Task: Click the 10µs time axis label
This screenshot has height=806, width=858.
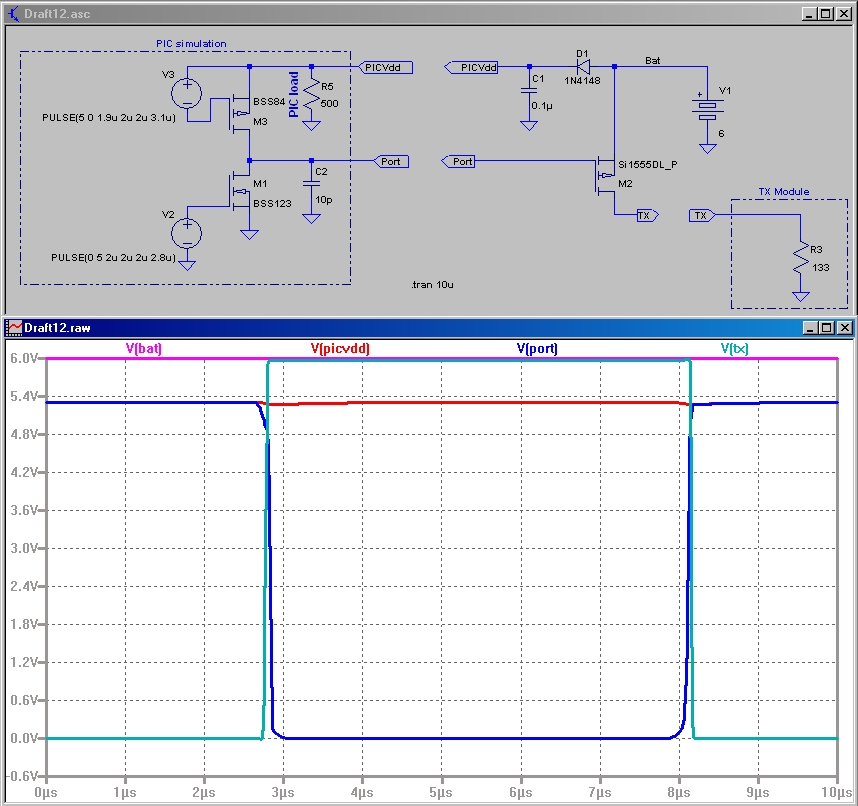Action: click(x=836, y=792)
